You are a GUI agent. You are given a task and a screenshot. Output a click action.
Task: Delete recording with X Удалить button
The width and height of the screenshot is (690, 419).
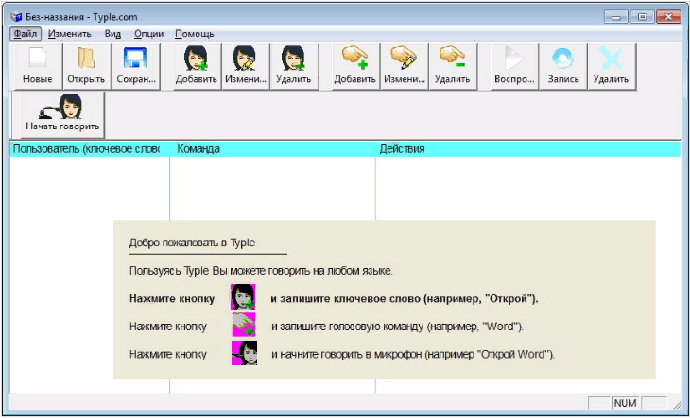click(x=612, y=66)
